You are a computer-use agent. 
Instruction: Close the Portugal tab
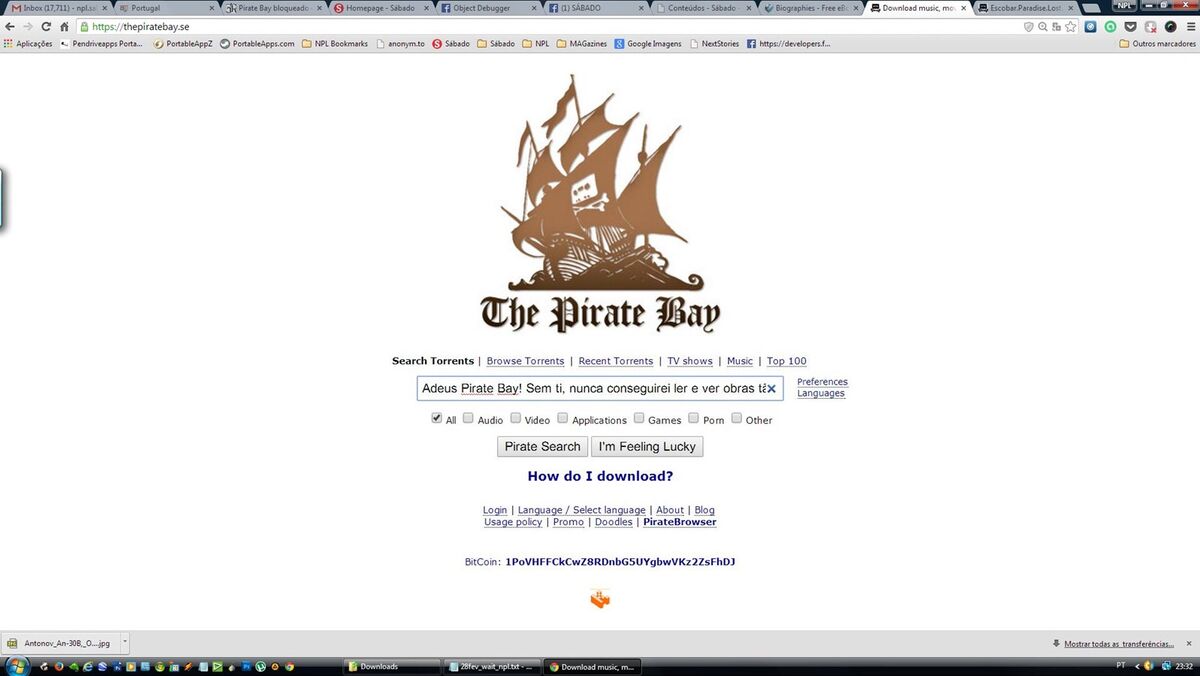(x=211, y=8)
